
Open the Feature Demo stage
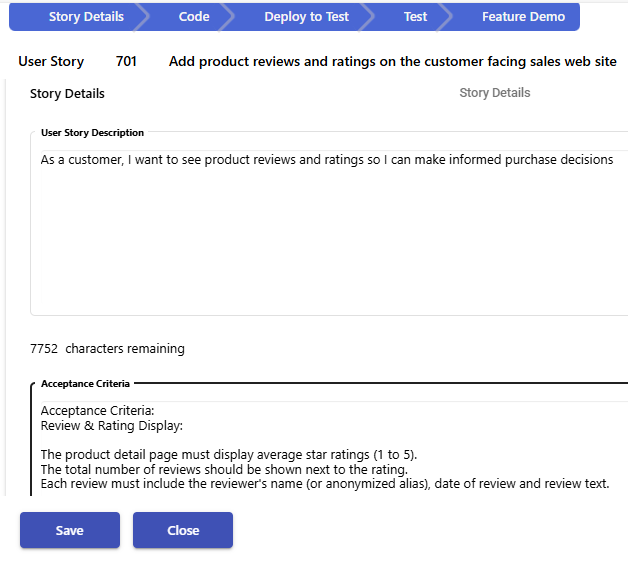click(523, 17)
